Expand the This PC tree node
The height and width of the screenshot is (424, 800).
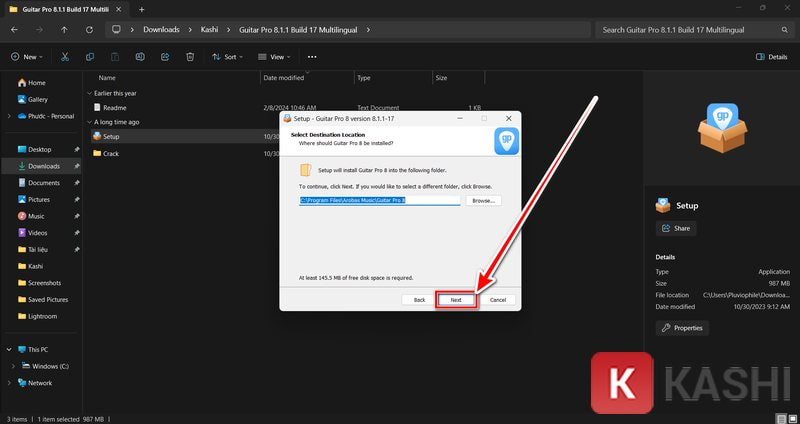(9, 350)
